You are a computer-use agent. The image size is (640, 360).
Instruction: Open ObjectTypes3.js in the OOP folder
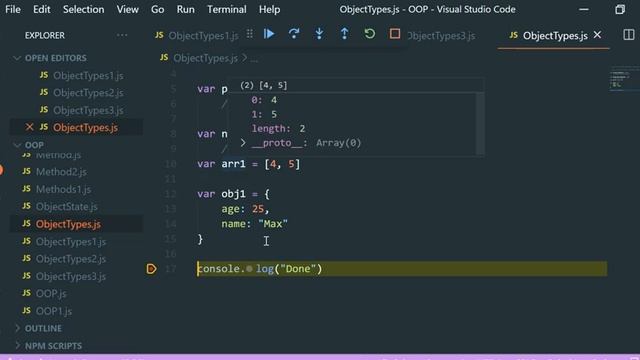tap(71, 276)
